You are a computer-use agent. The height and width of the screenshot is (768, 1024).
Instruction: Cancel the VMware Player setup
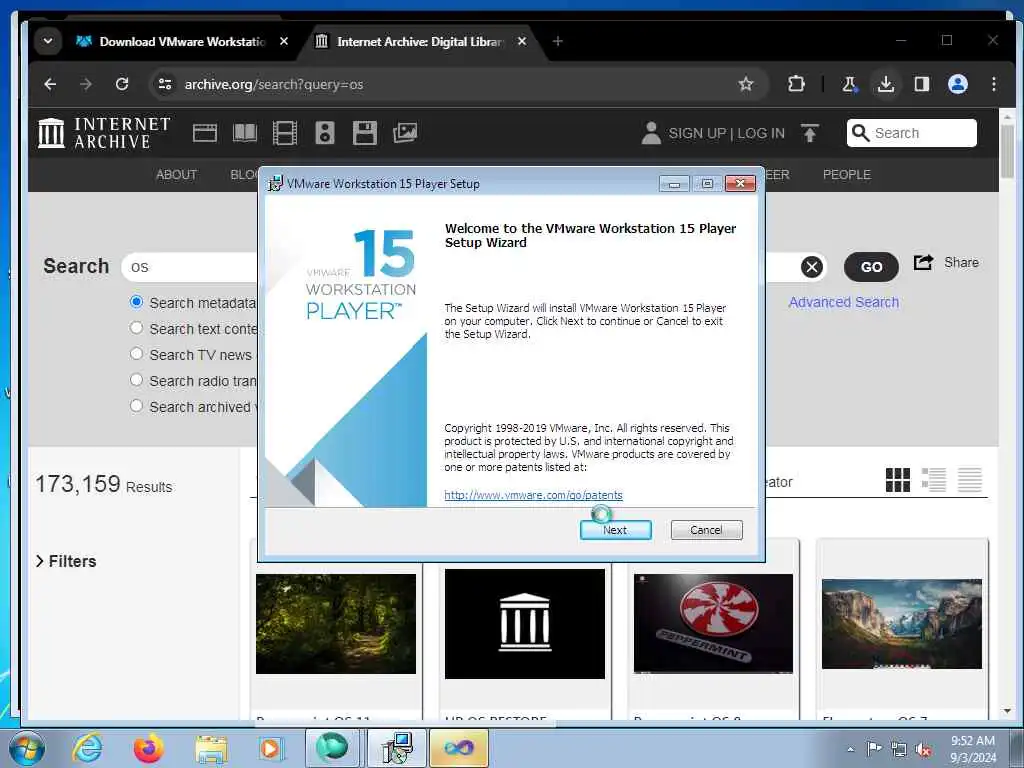coord(706,530)
